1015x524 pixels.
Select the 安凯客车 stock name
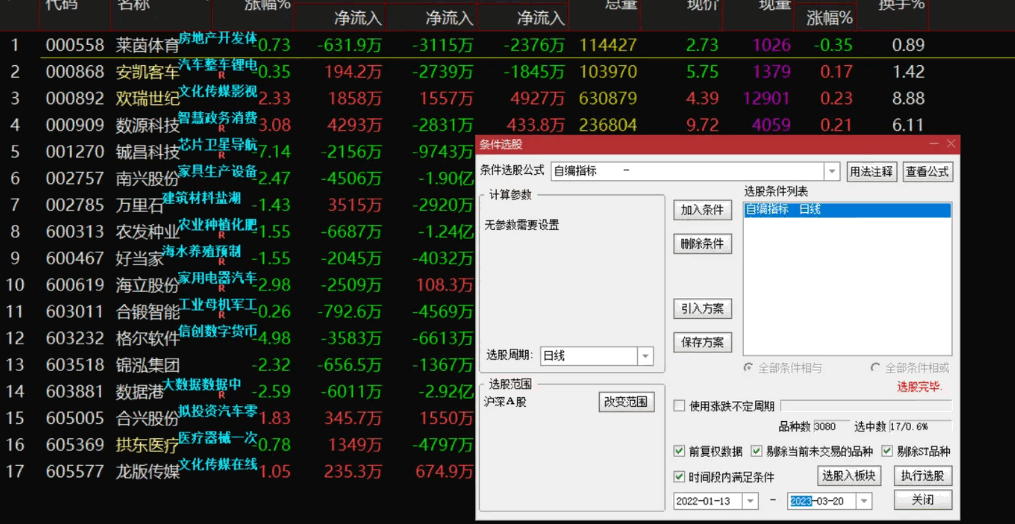pyautogui.click(x=148, y=72)
